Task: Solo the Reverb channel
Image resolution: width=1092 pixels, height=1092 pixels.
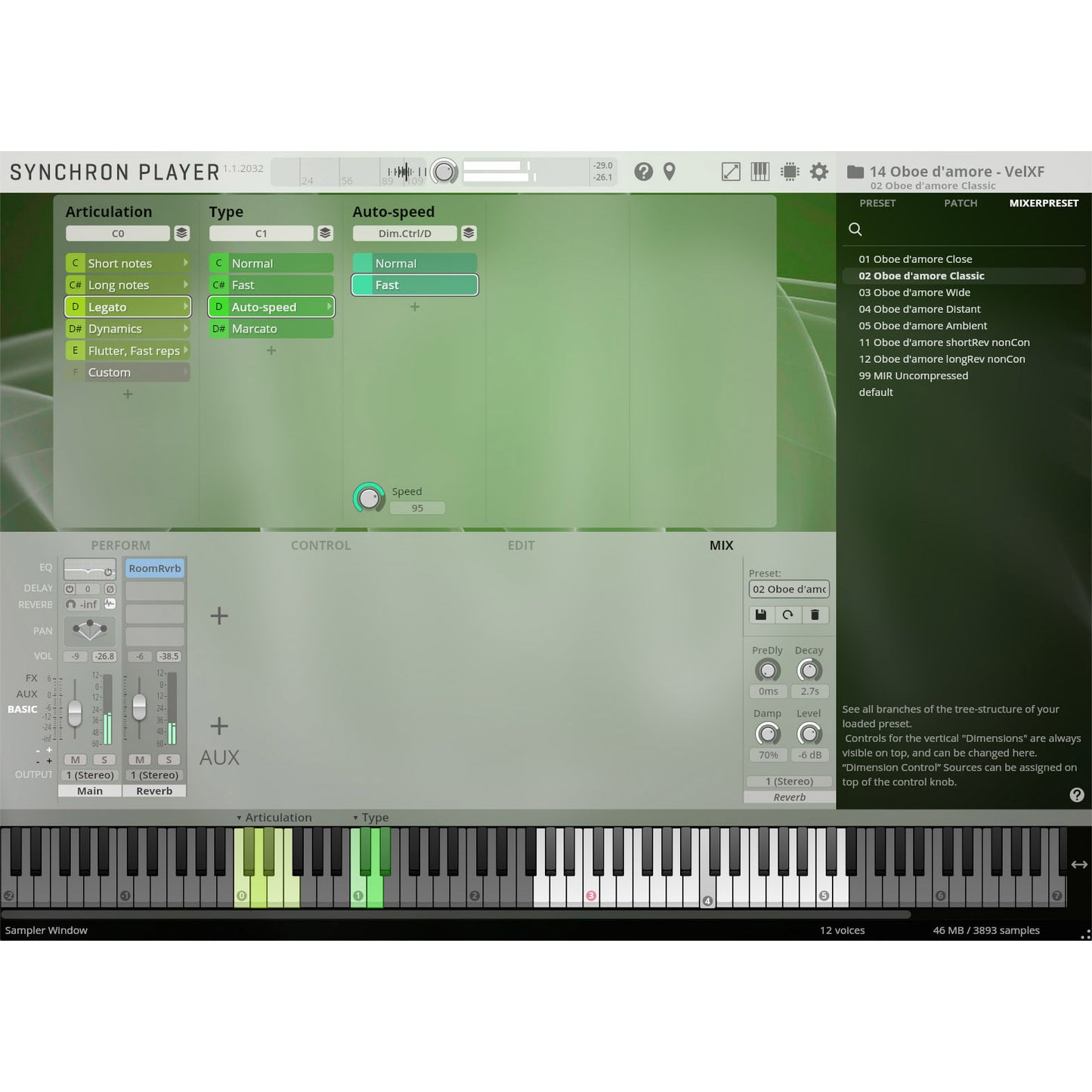Action: pyautogui.click(x=169, y=759)
